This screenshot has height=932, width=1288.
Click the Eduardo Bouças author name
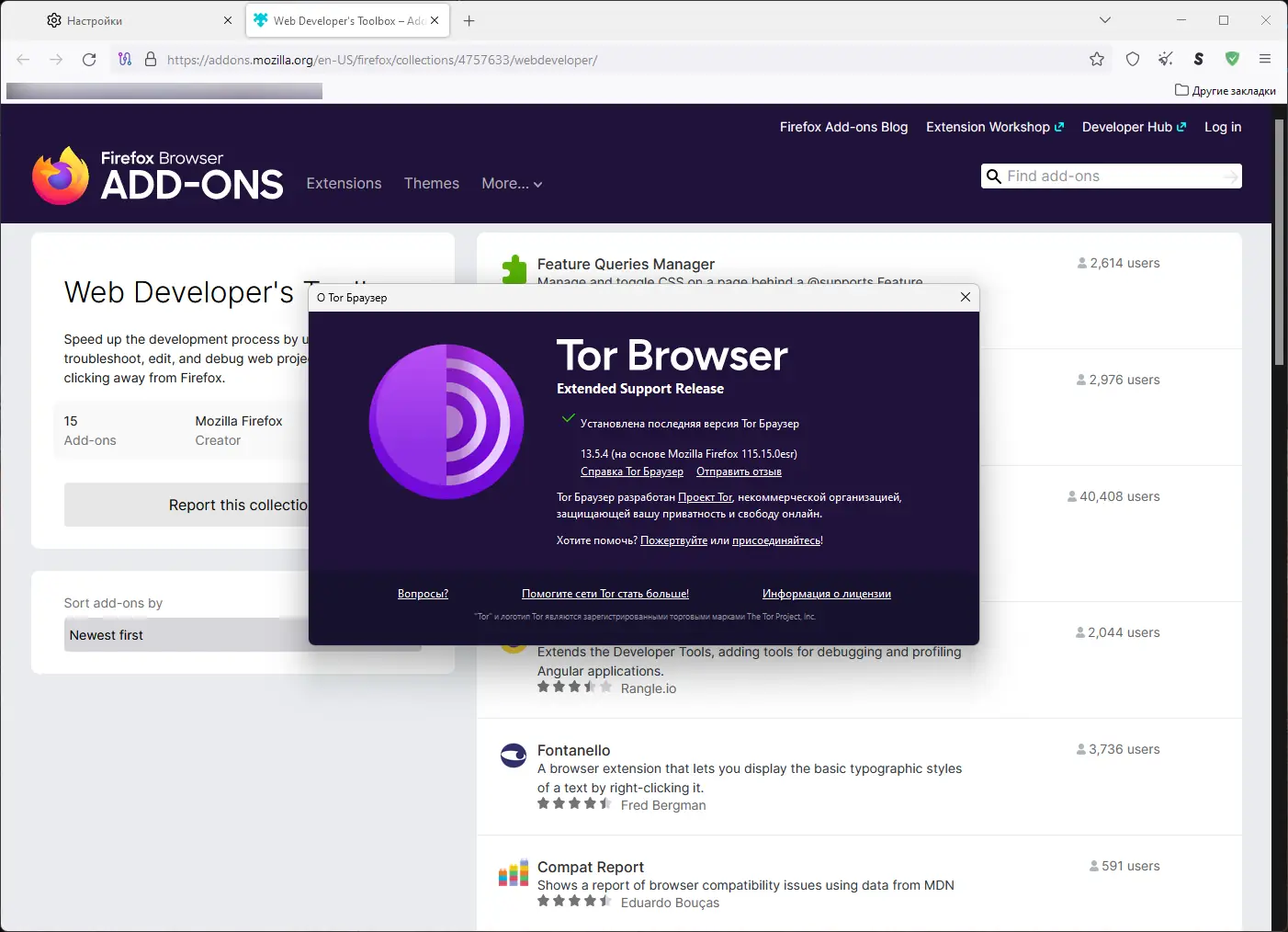click(x=671, y=903)
